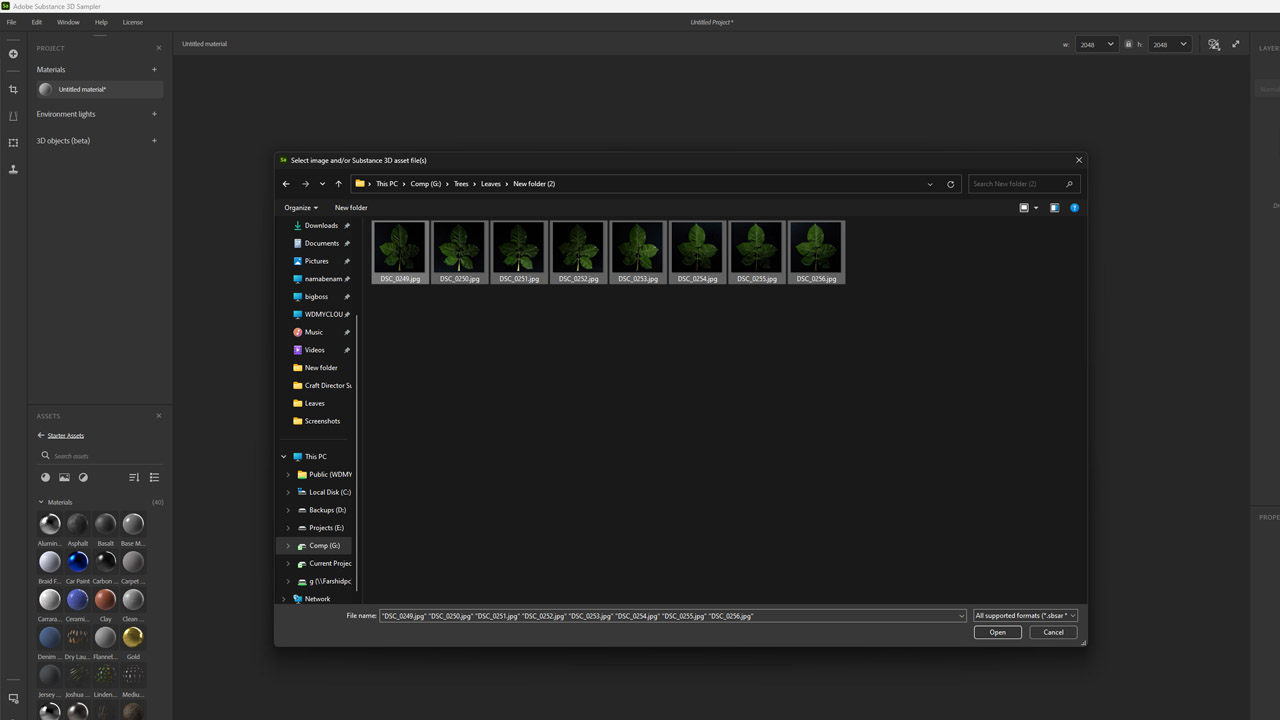
Task: Expand the Projects (E:) drive node
Action: (x=288, y=528)
